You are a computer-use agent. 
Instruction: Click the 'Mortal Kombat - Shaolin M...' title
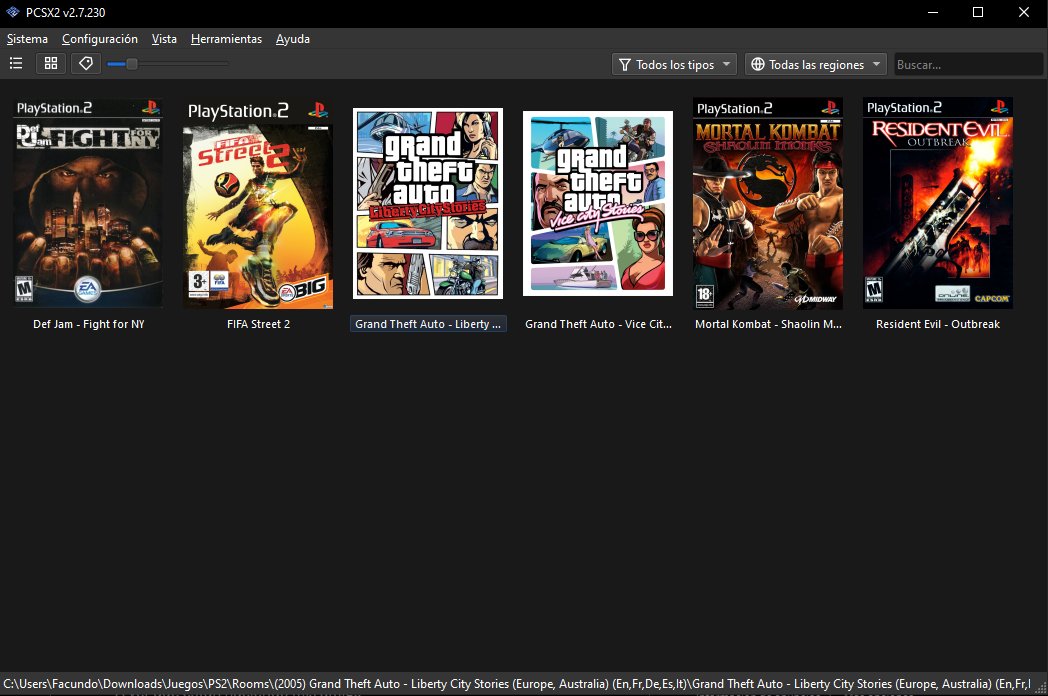pos(768,324)
